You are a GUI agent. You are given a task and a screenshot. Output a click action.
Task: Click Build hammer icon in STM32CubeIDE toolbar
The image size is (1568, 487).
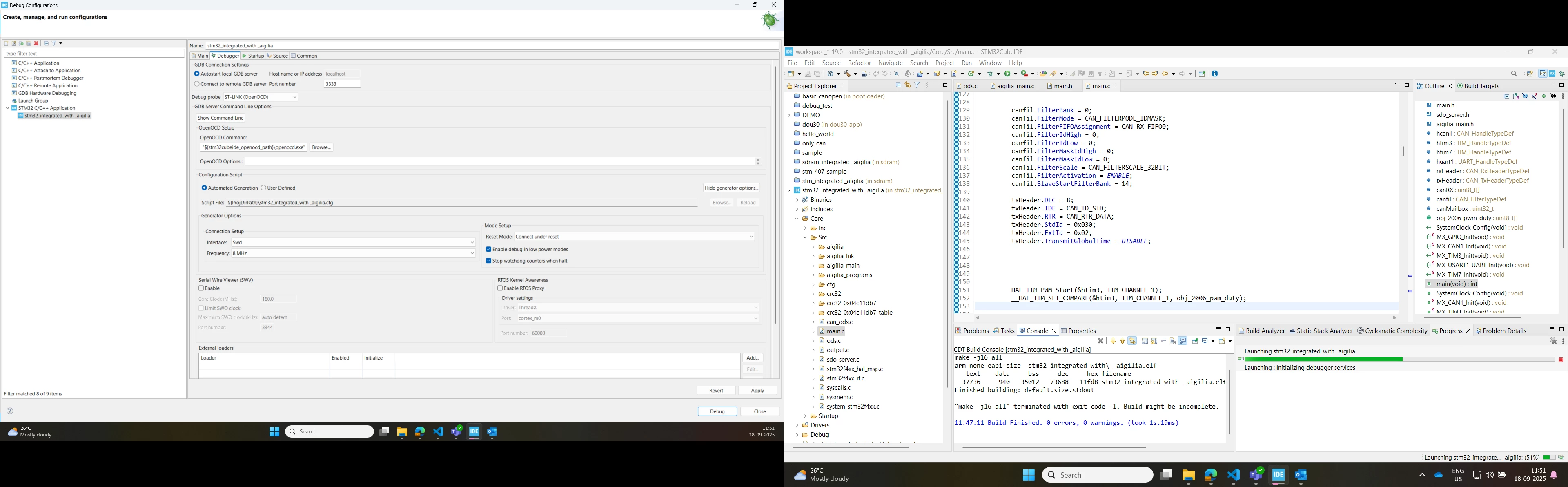point(847,74)
